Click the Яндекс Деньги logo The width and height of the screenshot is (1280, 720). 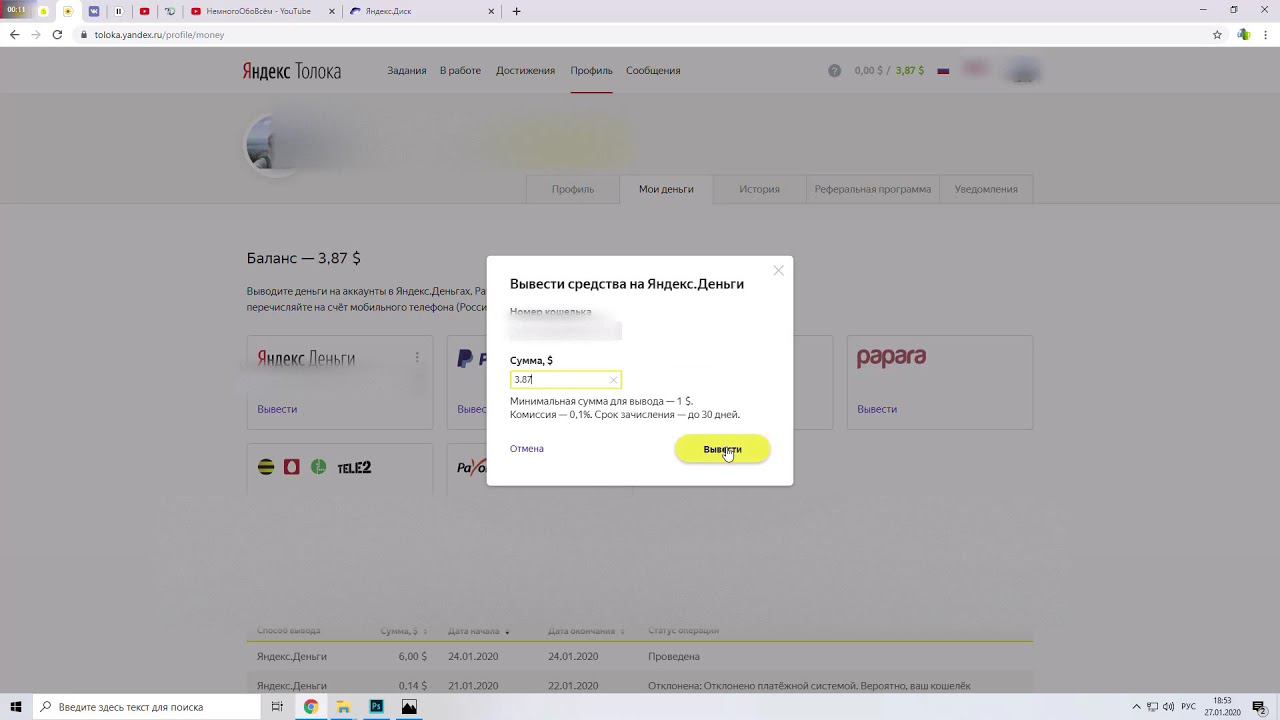(306, 358)
